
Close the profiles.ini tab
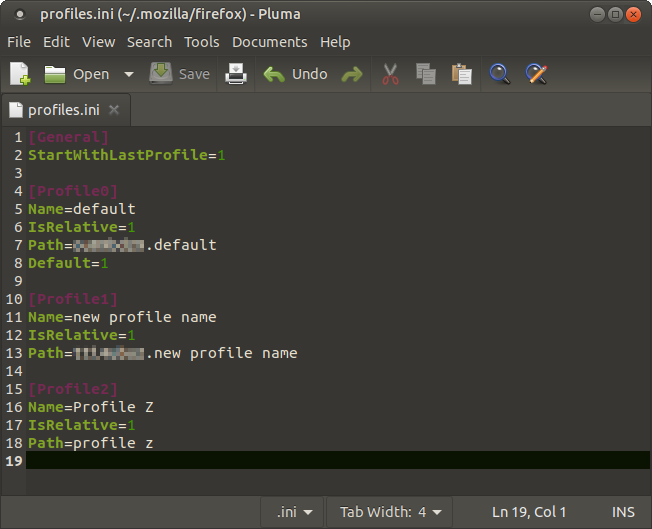pyautogui.click(x=114, y=110)
